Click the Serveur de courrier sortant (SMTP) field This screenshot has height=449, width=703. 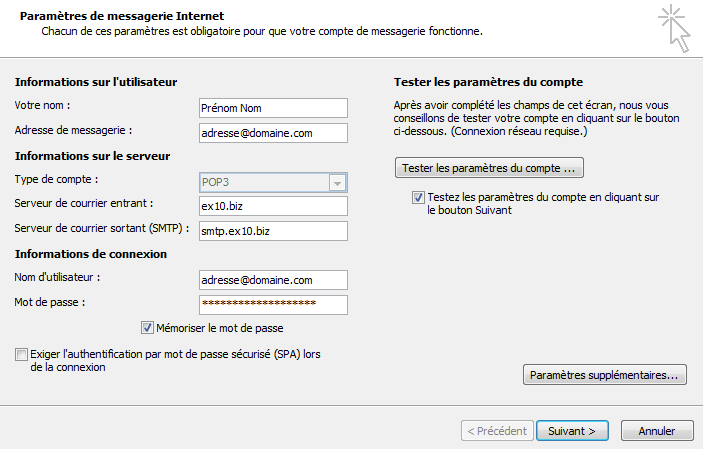[273, 231]
